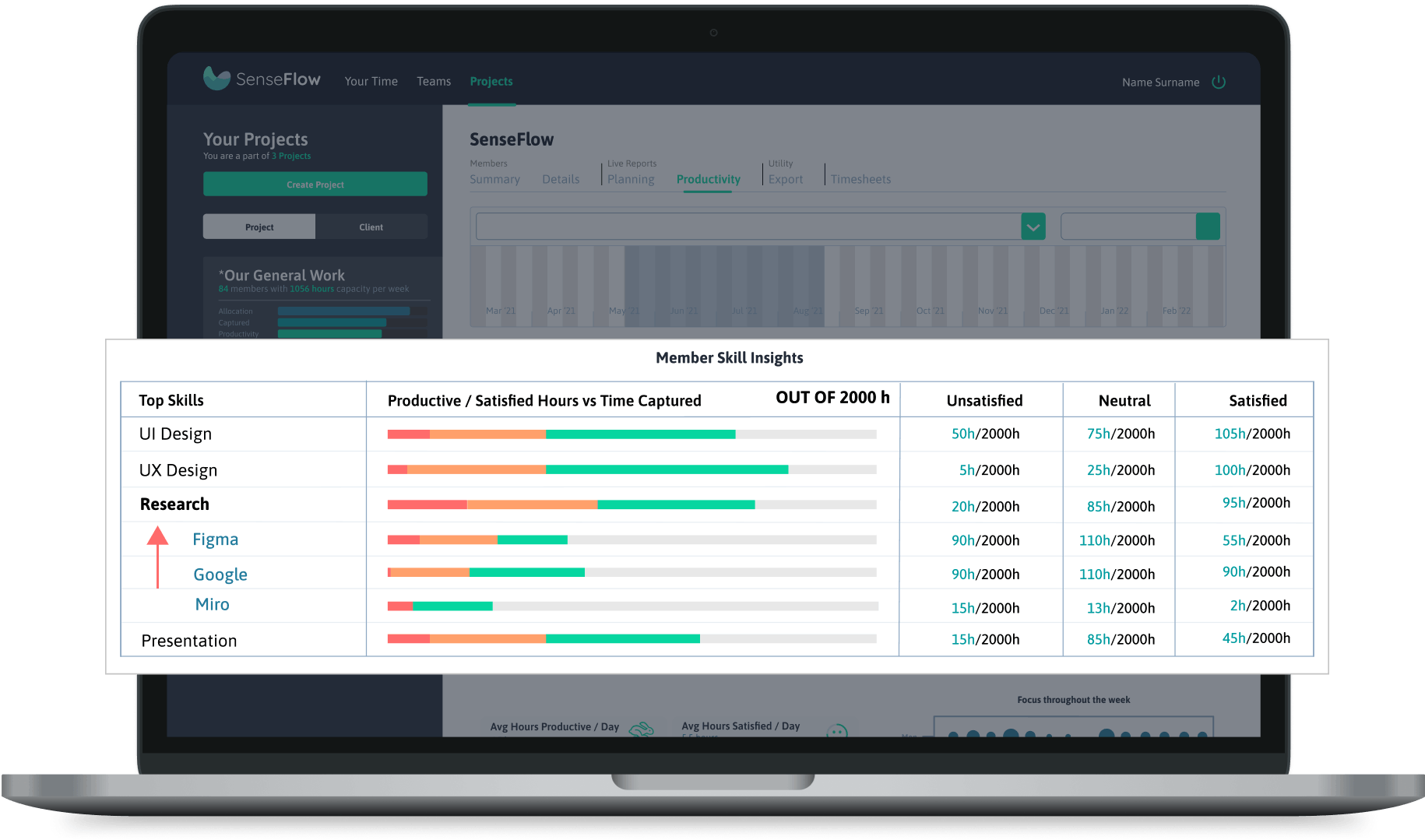Viewport: 1425px width, 840px height.
Task: Switch to the Details tab
Action: (561, 179)
